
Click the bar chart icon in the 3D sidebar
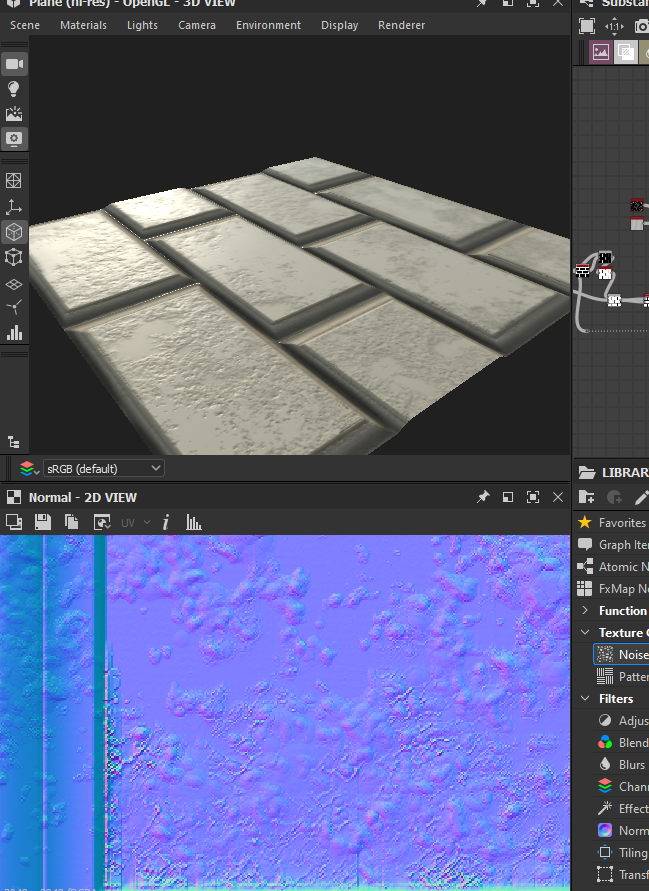coord(14,332)
